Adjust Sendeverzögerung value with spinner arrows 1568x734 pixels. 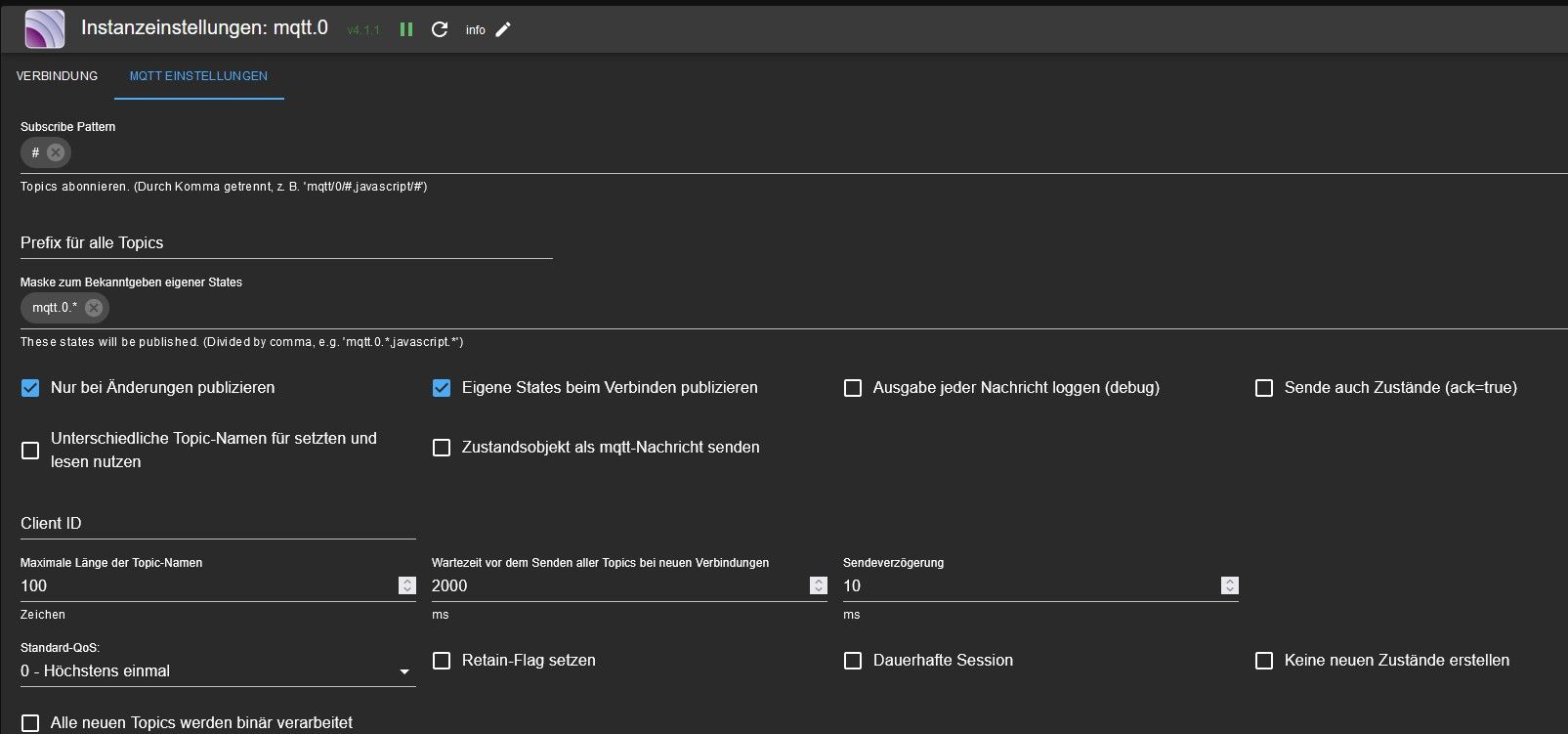coord(1230,585)
